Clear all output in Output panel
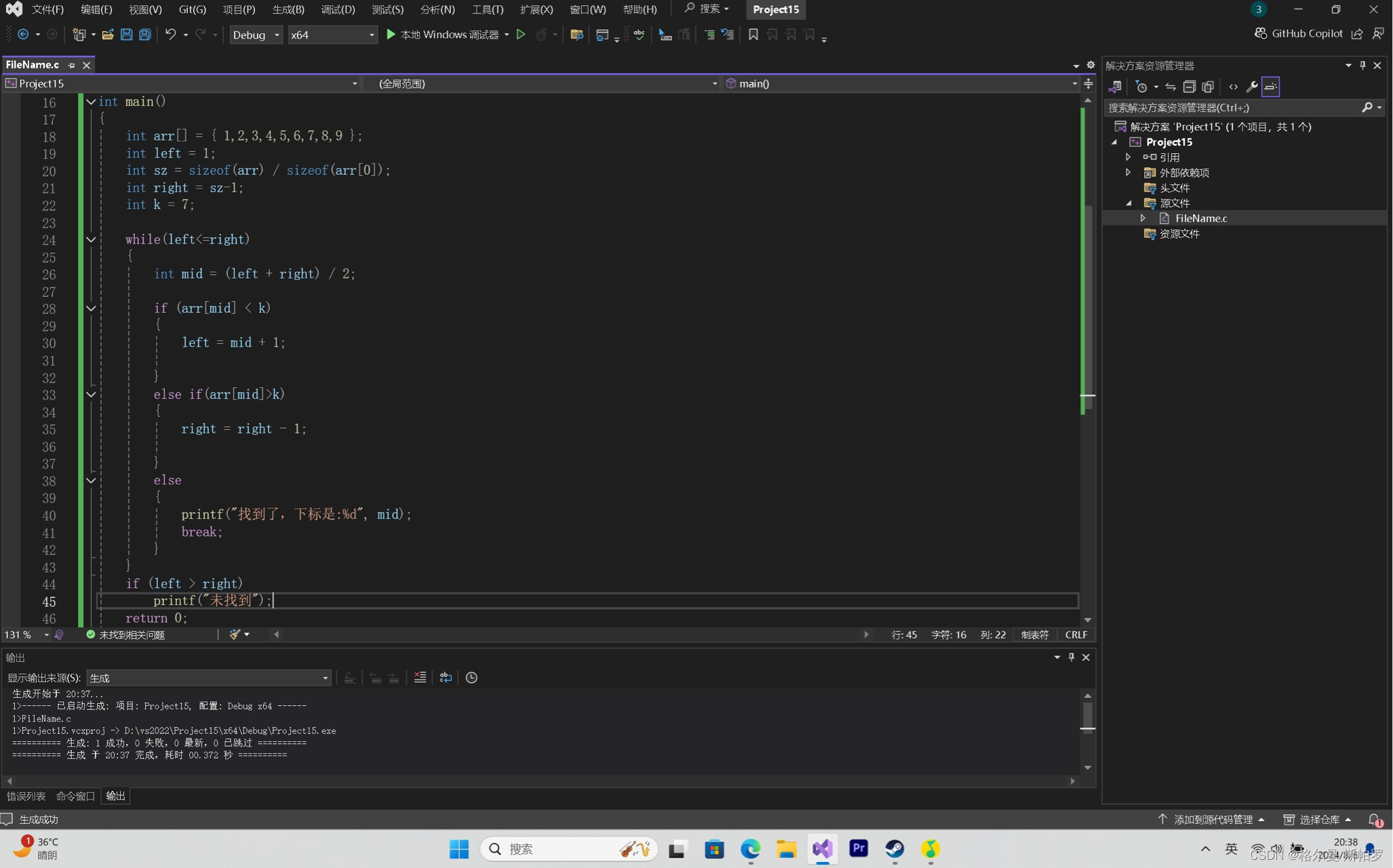This screenshot has width=1393, height=868. 420,677
